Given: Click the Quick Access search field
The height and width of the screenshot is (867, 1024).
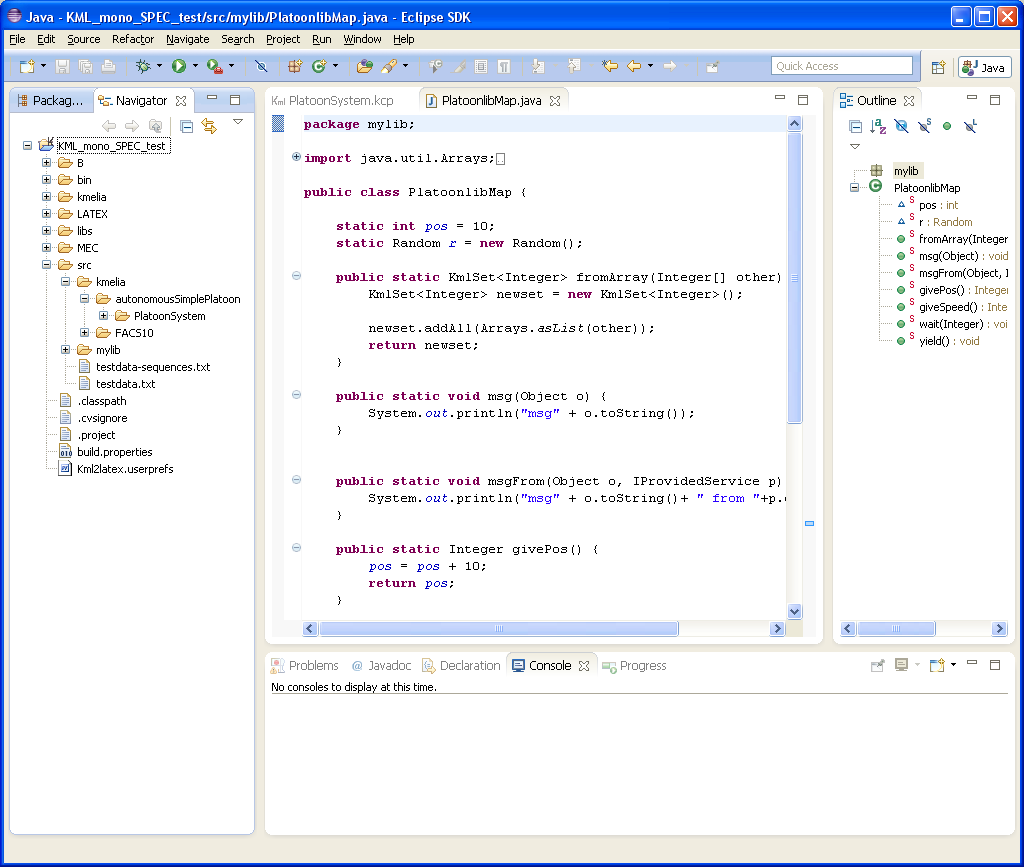Looking at the screenshot, I should point(842,66).
